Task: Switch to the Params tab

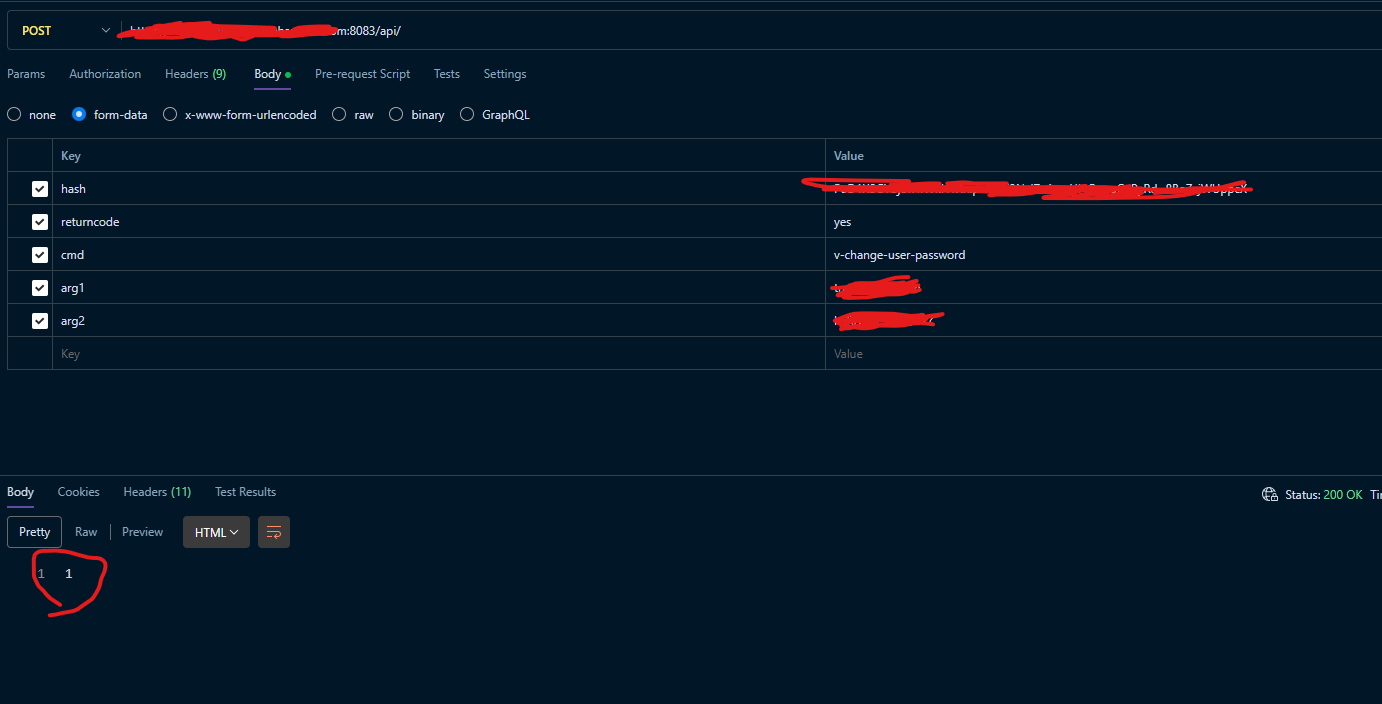Action: 26,74
